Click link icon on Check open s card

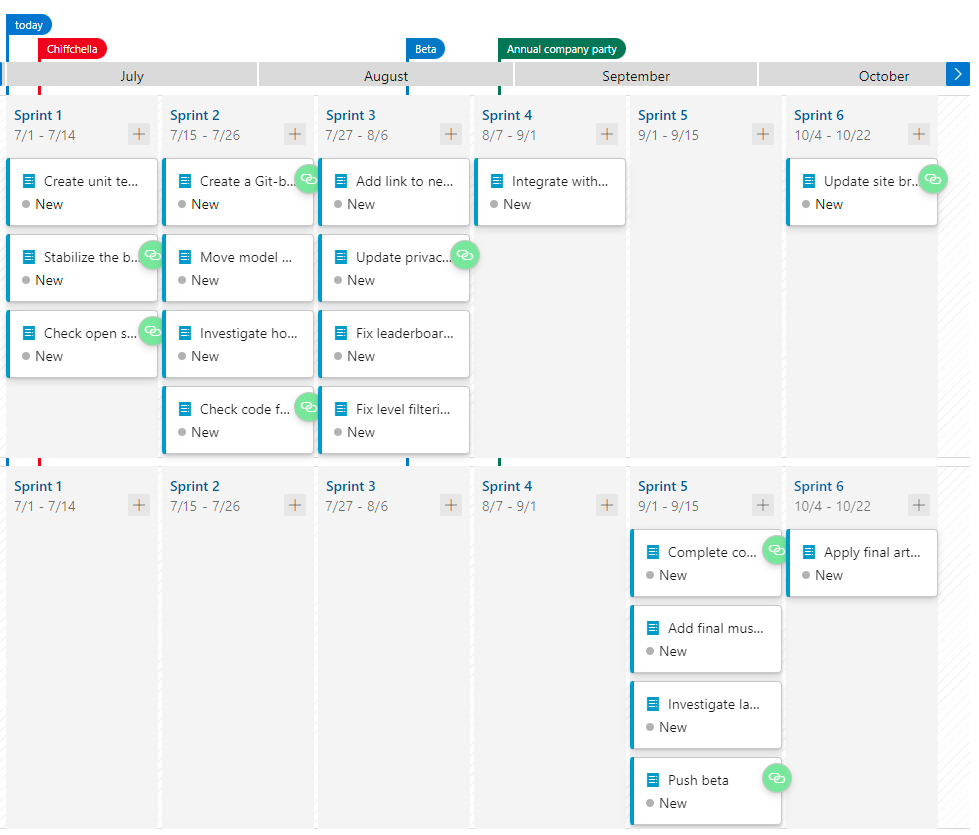152,331
